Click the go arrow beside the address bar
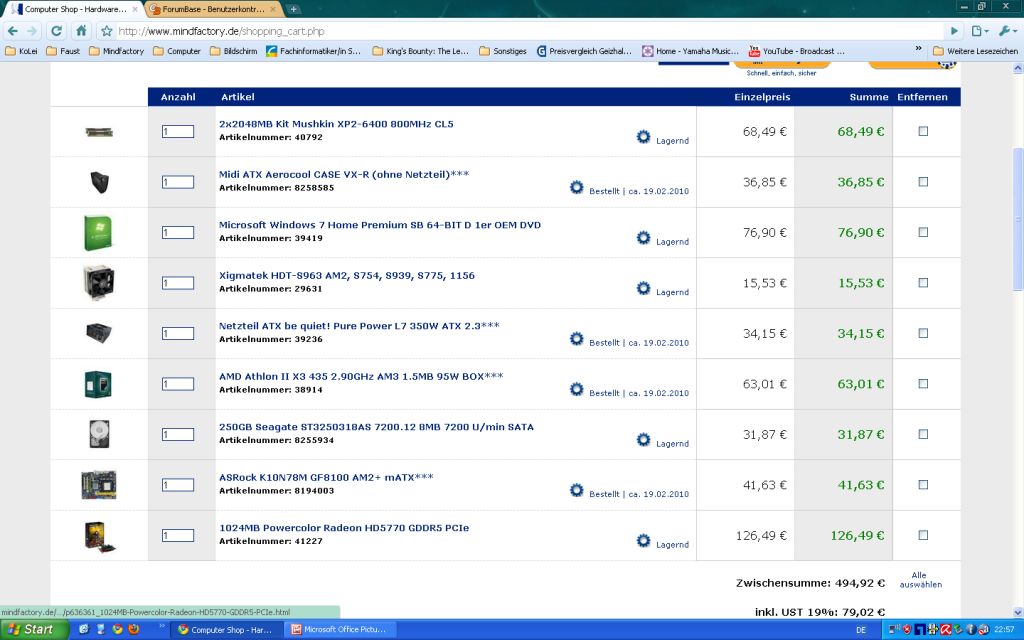This screenshot has width=1024, height=640. pyautogui.click(x=954, y=31)
